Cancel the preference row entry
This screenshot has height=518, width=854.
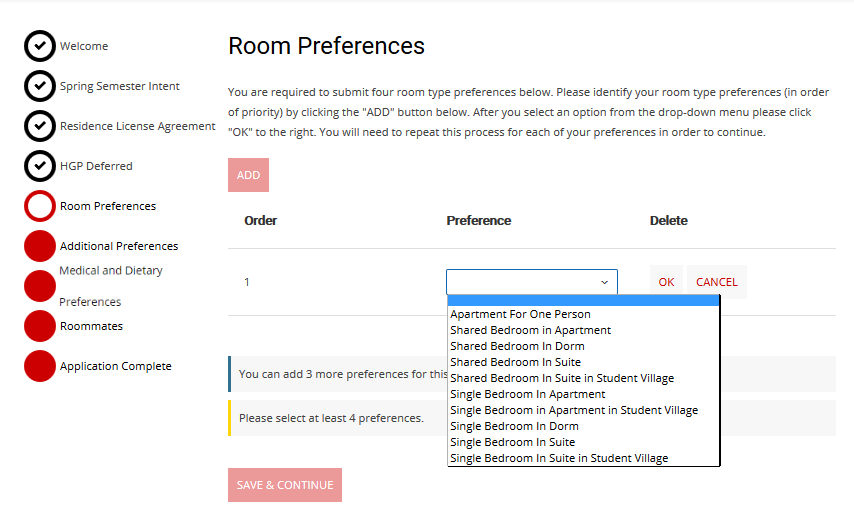click(x=716, y=282)
